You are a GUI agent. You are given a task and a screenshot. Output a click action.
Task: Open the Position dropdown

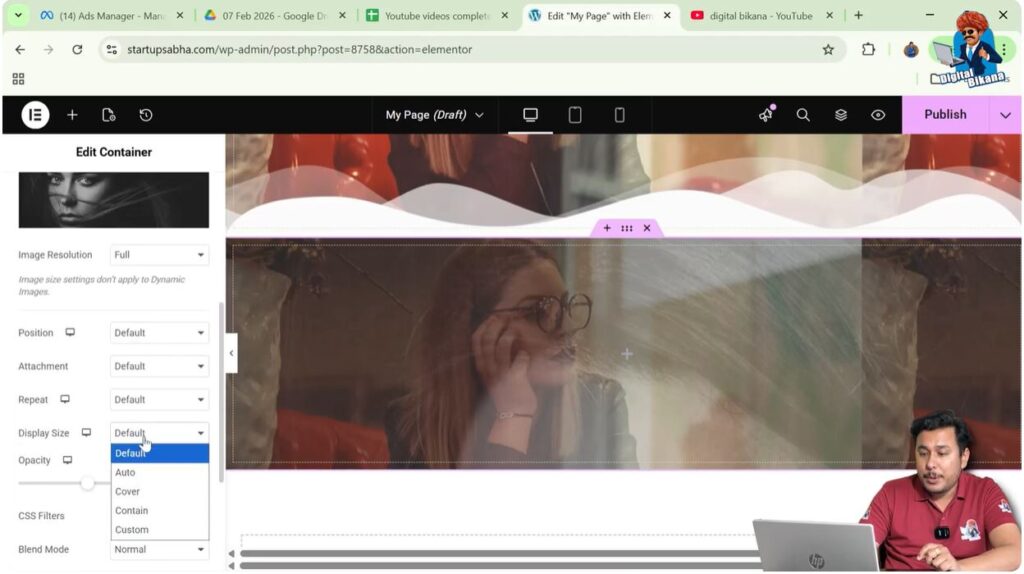pos(159,332)
